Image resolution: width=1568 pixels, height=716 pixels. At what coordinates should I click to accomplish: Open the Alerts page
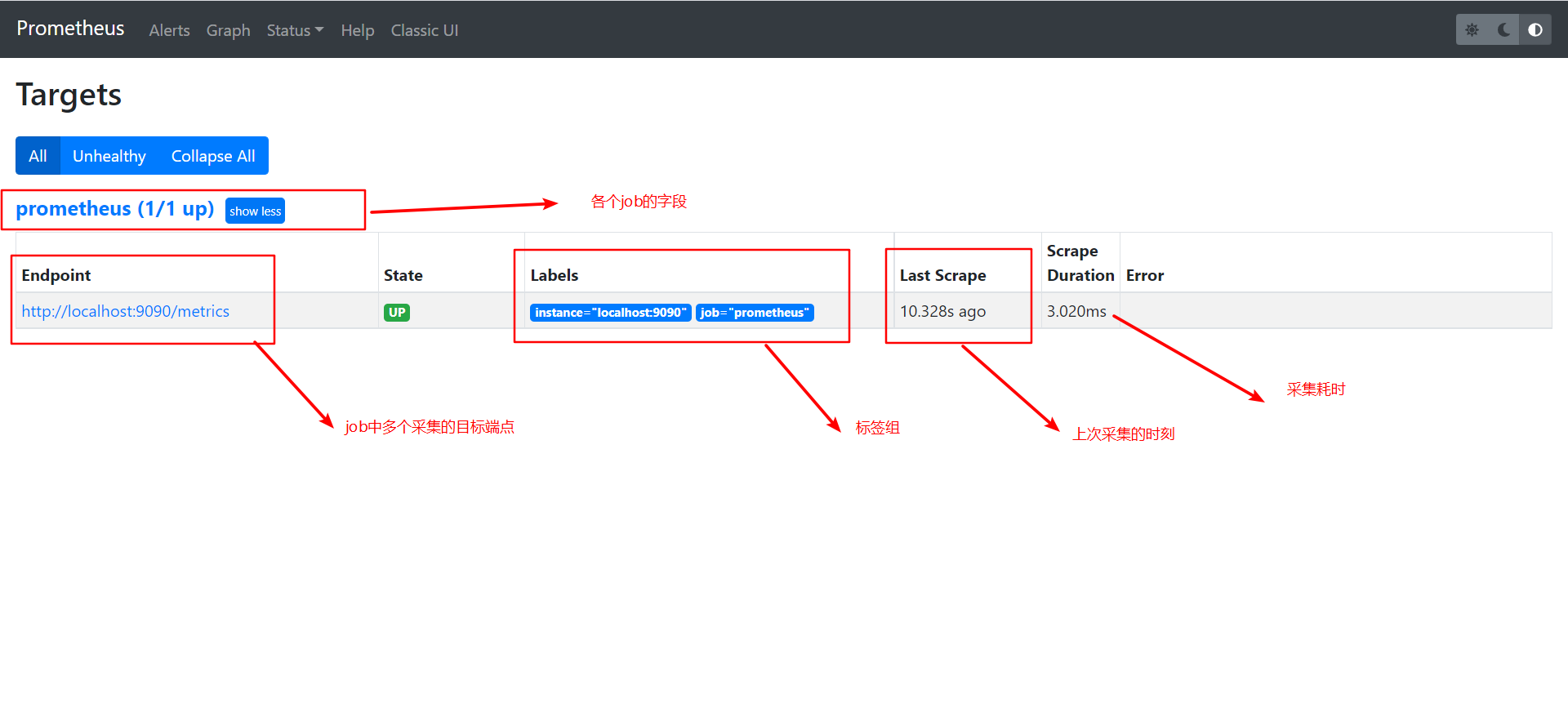(169, 30)
